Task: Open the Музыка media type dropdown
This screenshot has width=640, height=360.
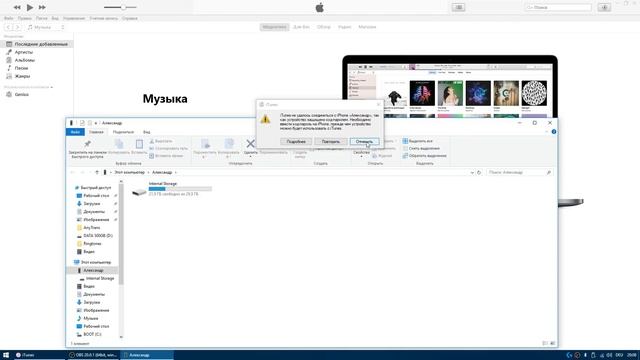Action: click(46, 27)
